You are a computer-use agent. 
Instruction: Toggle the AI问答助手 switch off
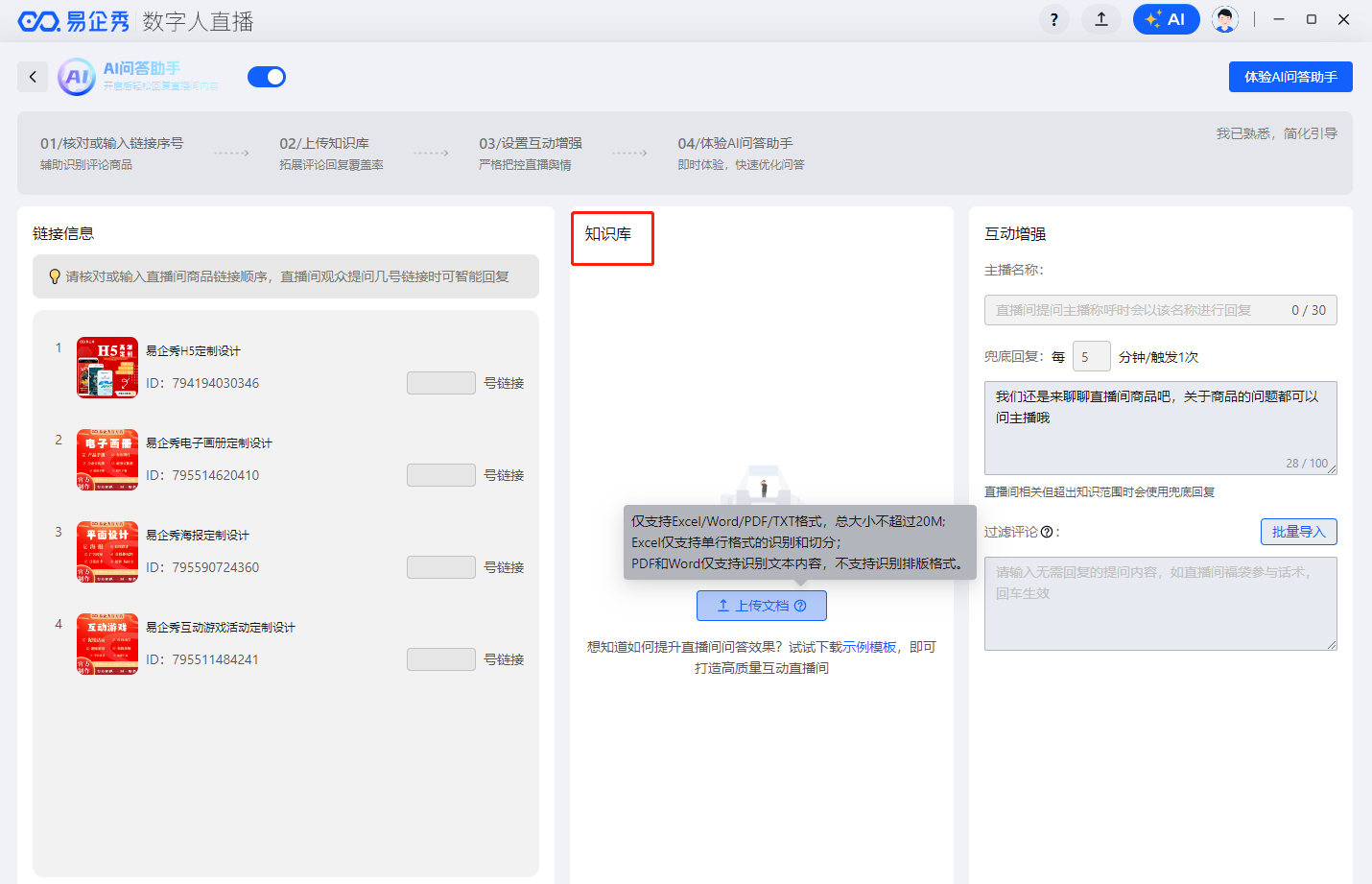pos(267,77)
